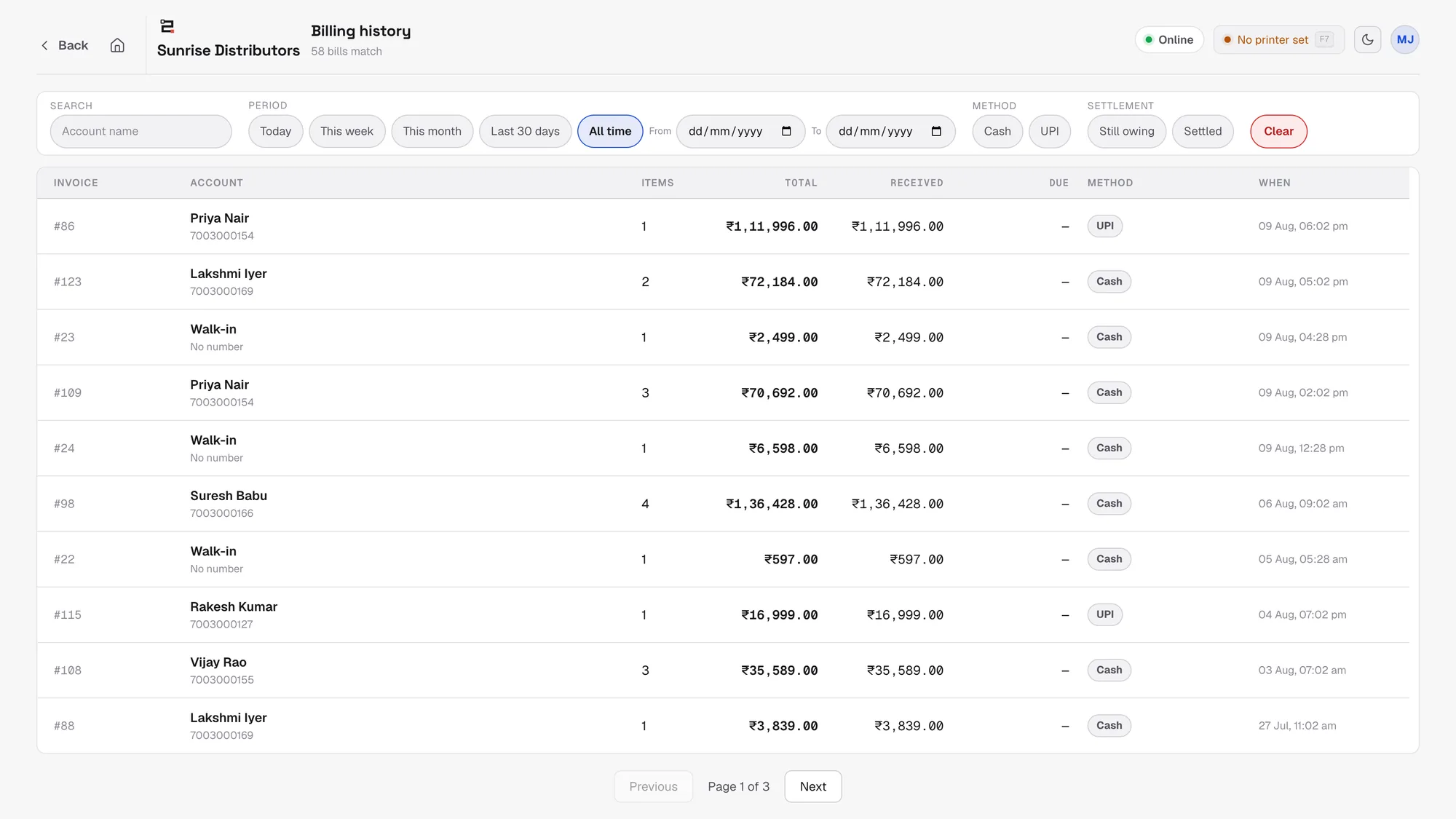Click the To date input field

(890, 131)
